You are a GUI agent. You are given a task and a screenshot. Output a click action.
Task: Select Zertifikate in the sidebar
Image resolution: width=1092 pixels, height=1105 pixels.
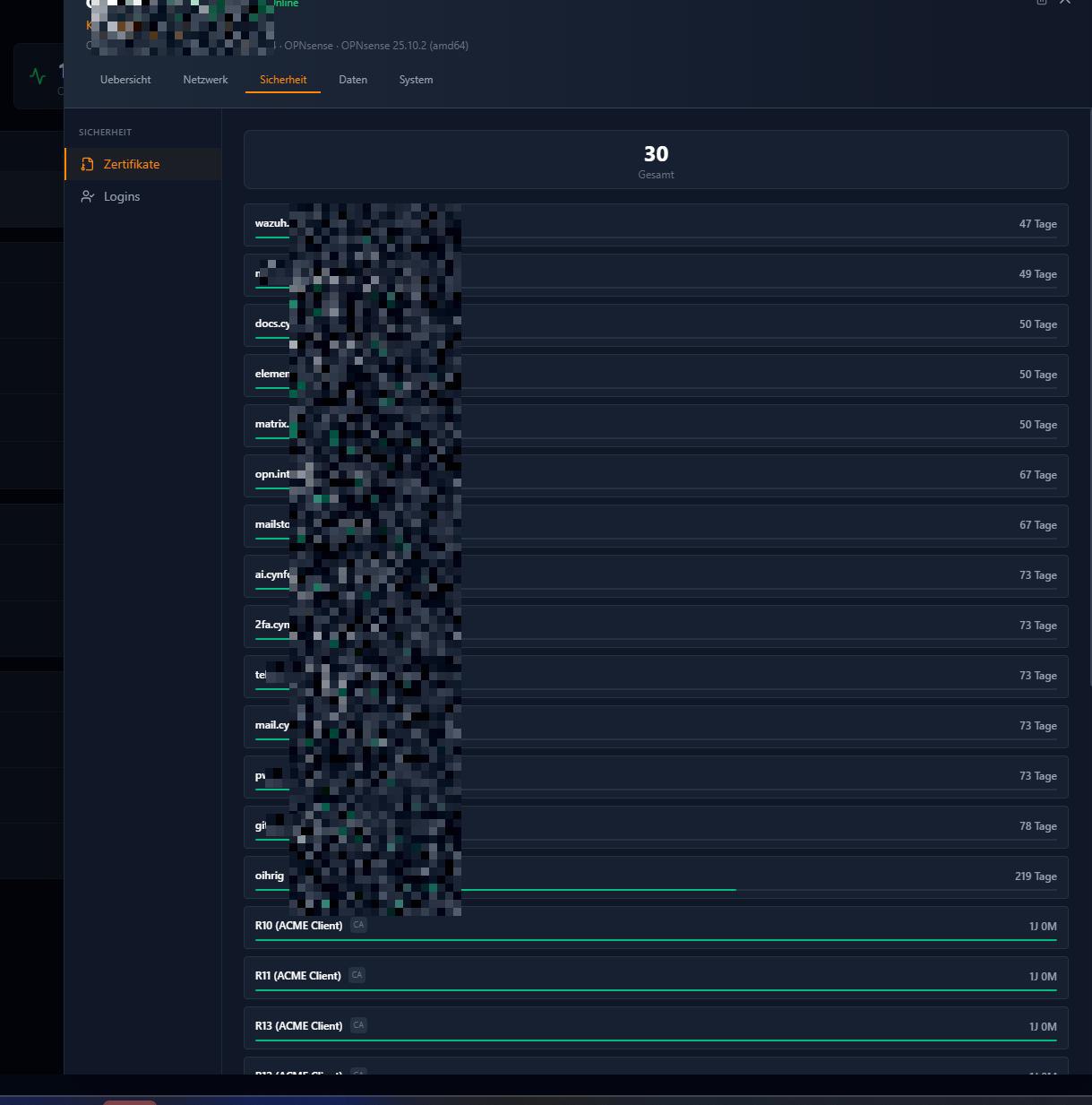[x=143, y=164]
